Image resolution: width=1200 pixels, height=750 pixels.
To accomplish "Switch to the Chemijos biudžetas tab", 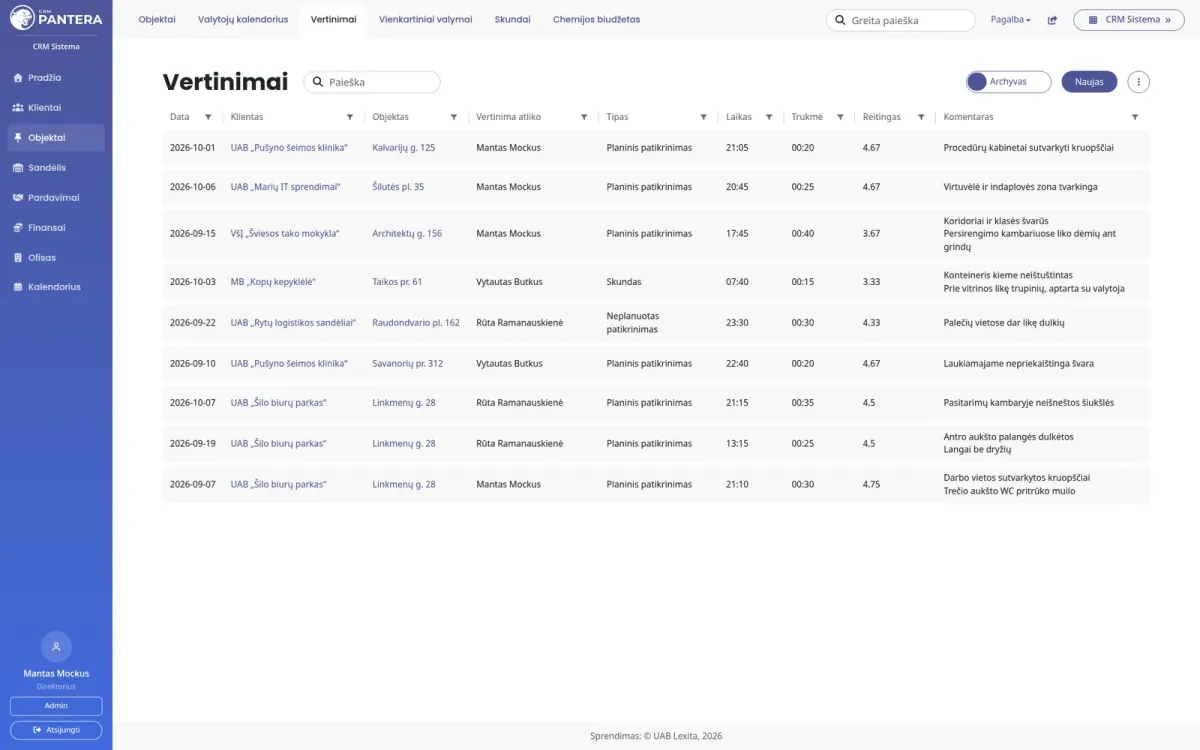I will click(596, 19).
